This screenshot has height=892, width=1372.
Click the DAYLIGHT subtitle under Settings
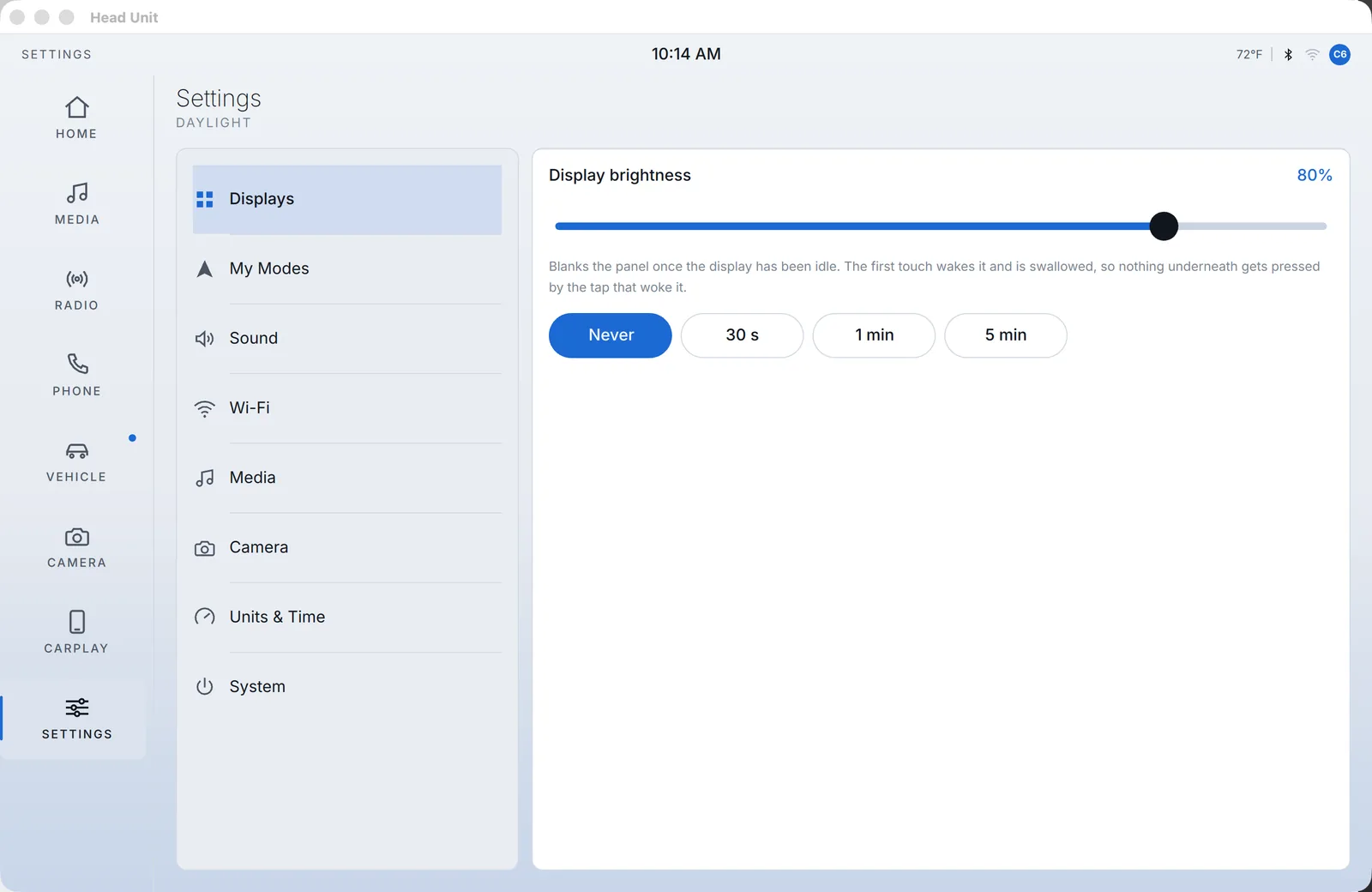coord(214,123)
